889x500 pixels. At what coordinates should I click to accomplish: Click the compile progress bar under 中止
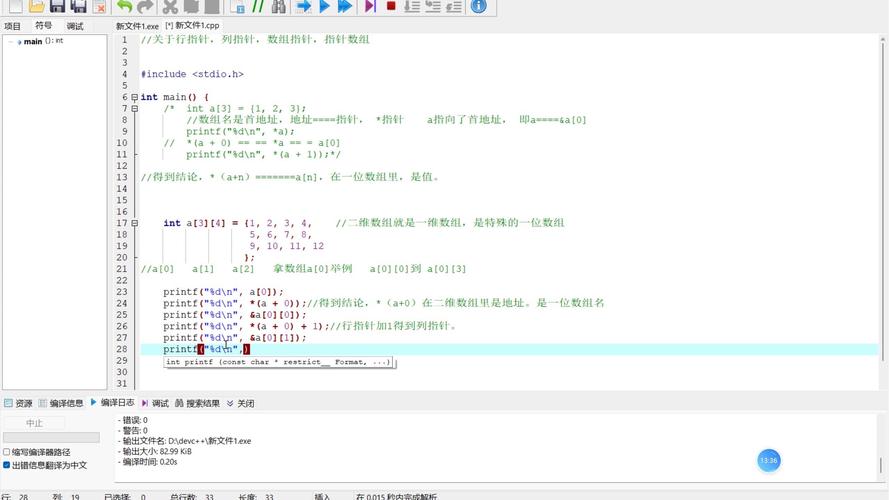(x=51, y=437)
